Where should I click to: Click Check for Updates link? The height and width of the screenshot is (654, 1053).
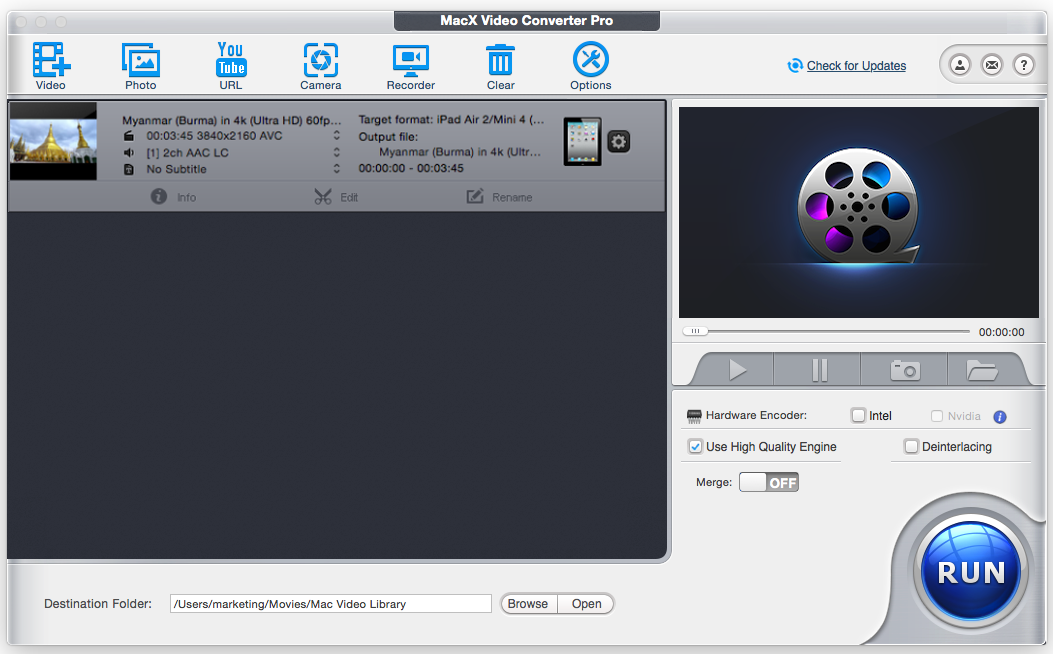pos(856,66)
